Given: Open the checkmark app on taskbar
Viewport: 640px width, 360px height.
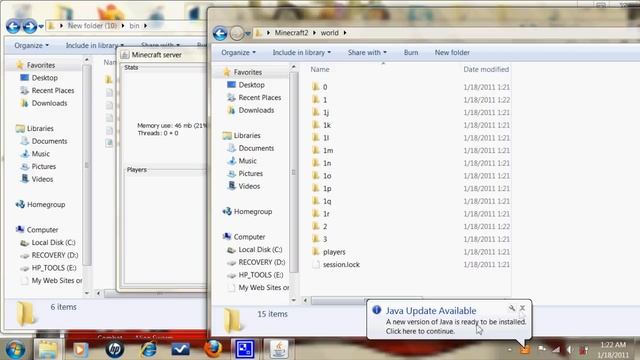Looking at the screenshot, I should coord(180,350).
